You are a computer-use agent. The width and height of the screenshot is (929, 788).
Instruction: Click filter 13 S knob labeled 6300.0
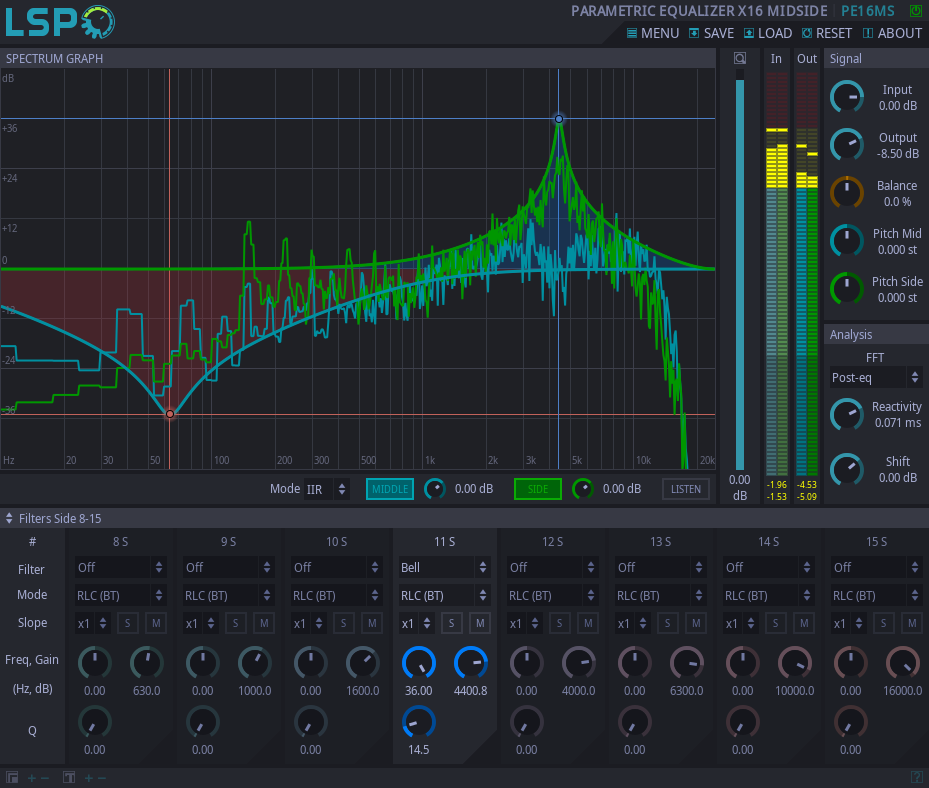pyautogui.click(x=687, y=663)
